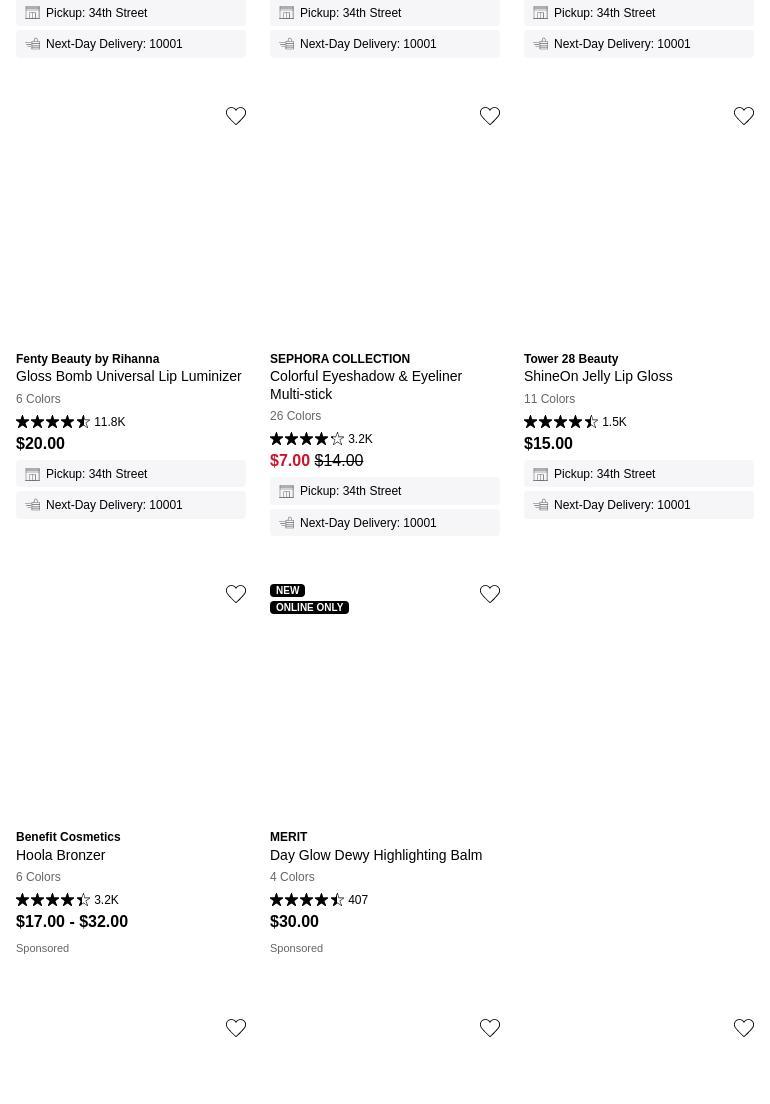This screenshot has width=770, height=1104.
Task: Click store icon under ShineOn Jelly Lip Gloss
Action: tap(541, 474)
